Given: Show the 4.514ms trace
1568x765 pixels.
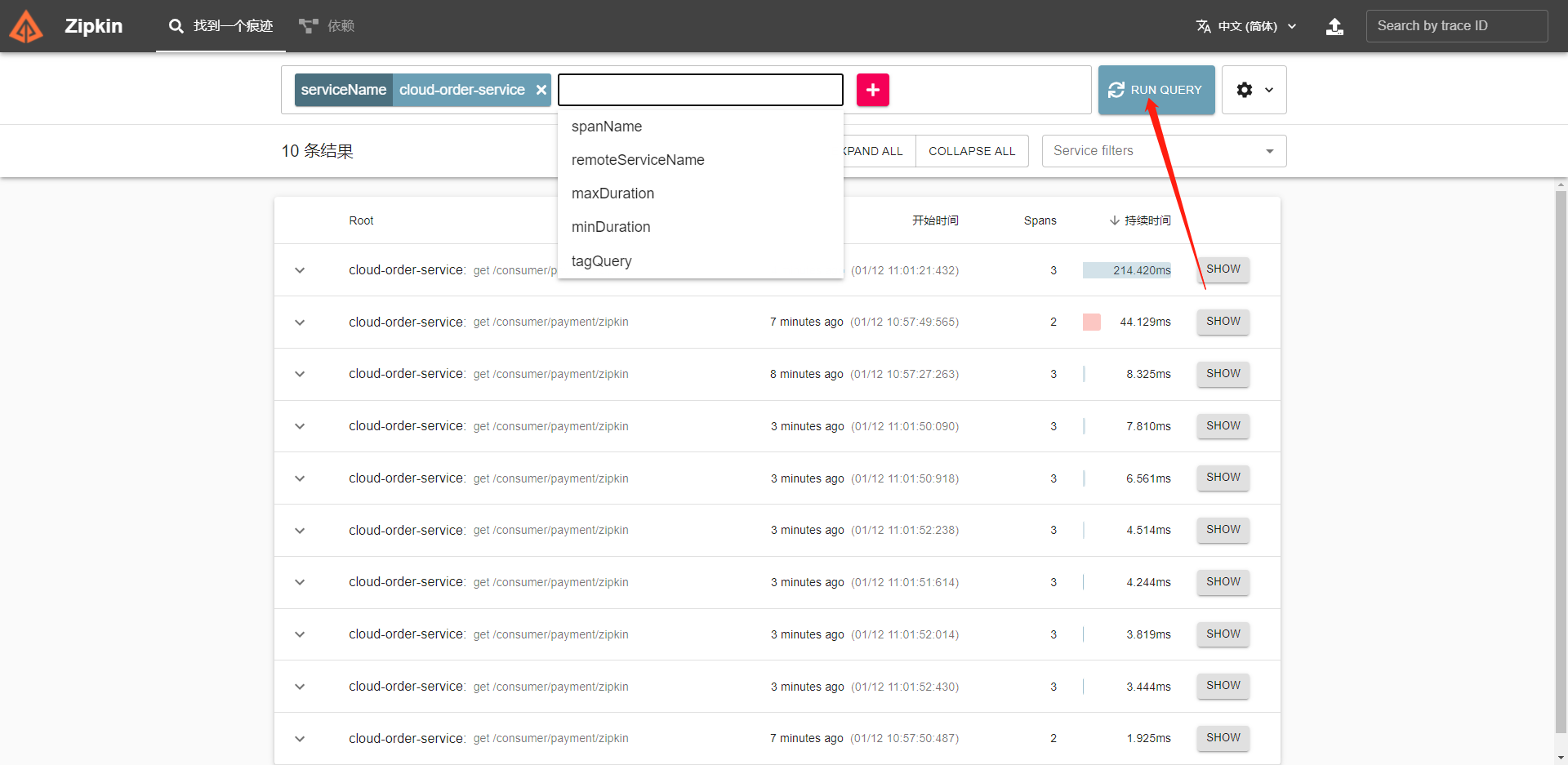Looking at the screenshot, I should tap(1223, 530).
